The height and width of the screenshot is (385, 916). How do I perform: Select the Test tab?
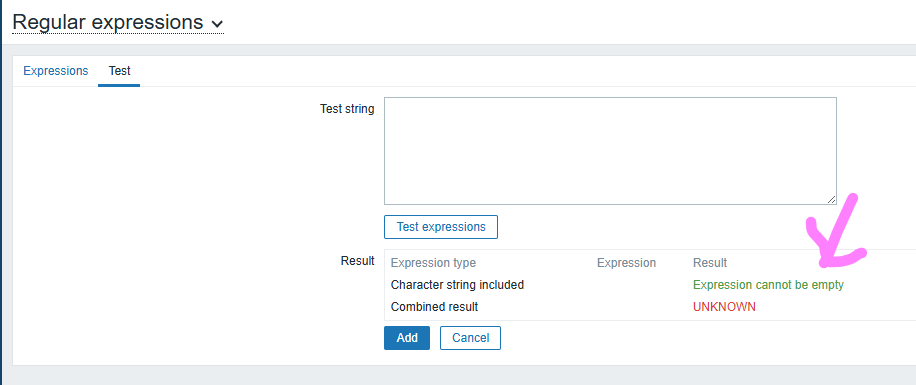point(119,71)
